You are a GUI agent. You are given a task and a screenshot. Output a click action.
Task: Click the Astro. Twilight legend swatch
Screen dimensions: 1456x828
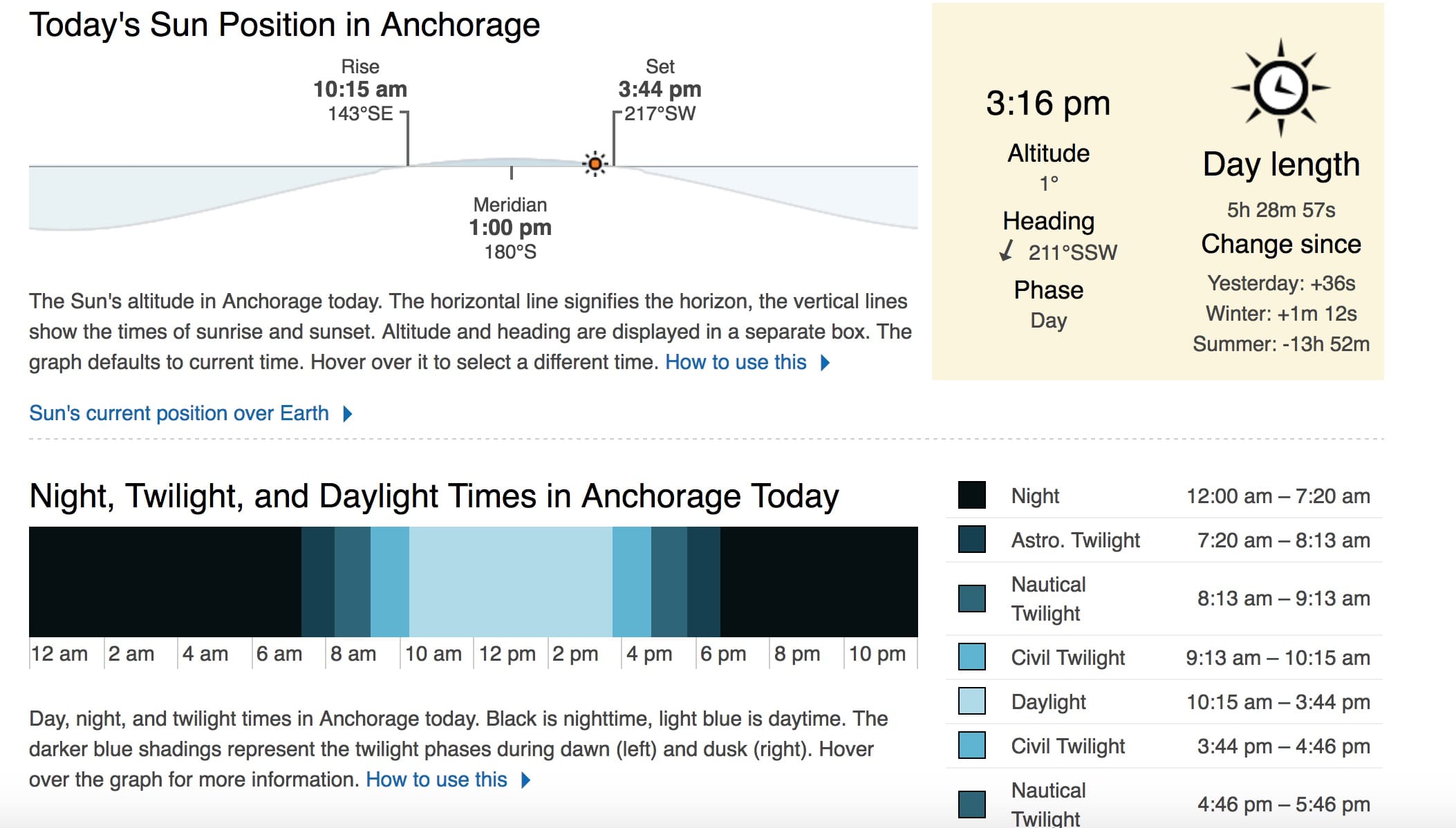coord(971,540)
